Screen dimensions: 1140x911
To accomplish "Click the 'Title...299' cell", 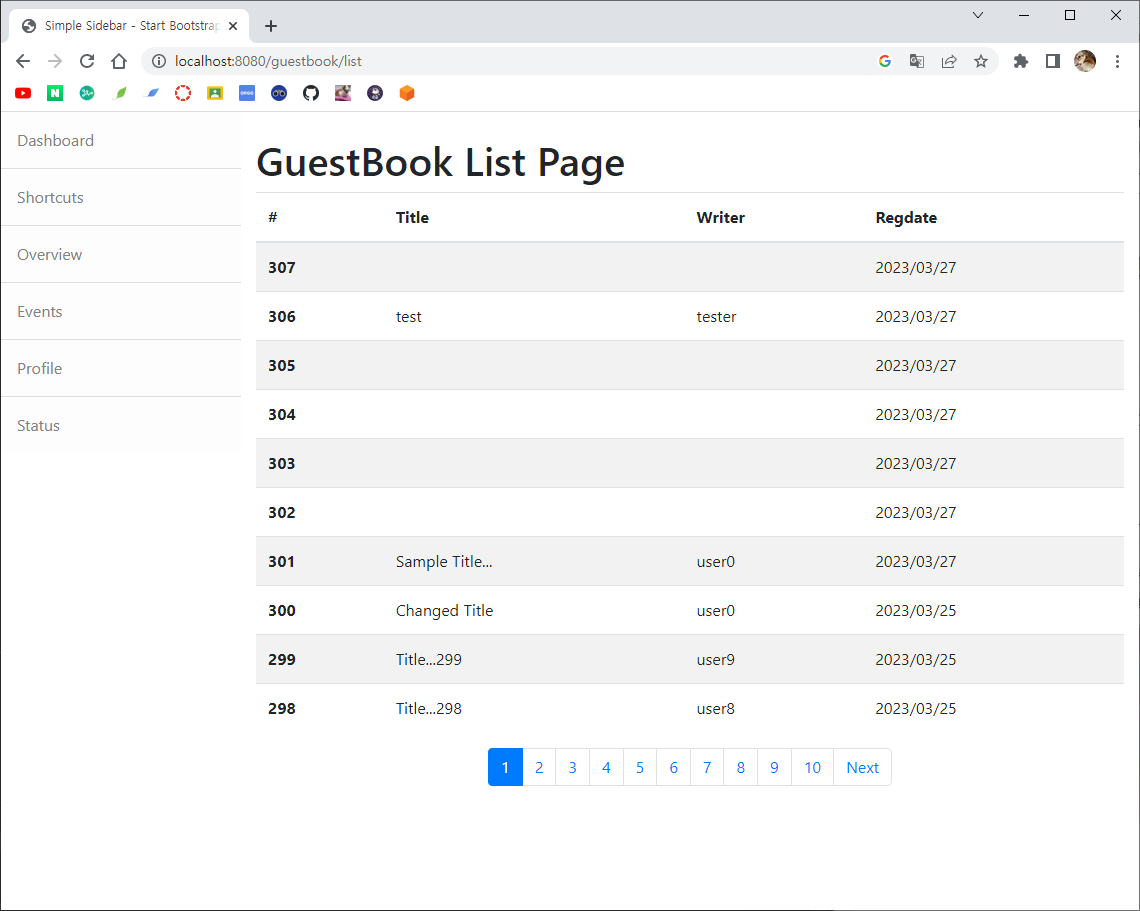I will 428,659.
